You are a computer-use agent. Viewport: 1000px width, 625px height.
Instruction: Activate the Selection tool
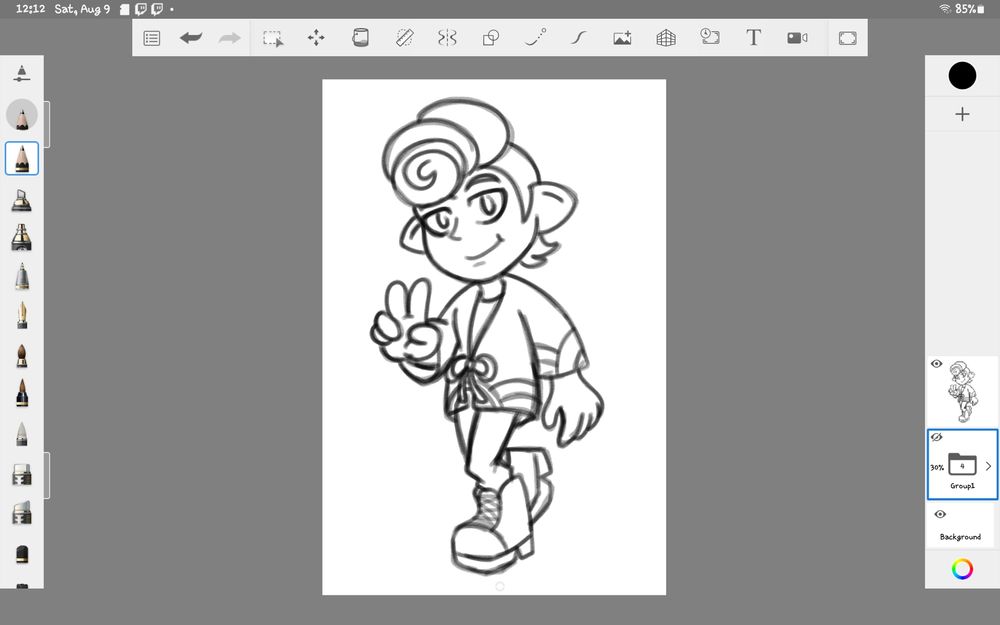click(273, 38)
